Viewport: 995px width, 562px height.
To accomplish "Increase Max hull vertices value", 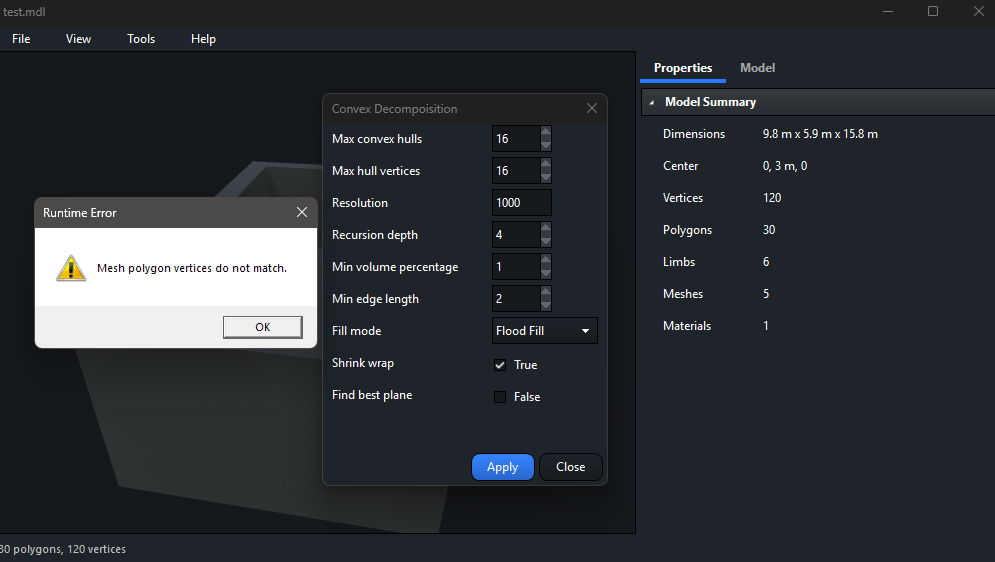I will [546, 164].
